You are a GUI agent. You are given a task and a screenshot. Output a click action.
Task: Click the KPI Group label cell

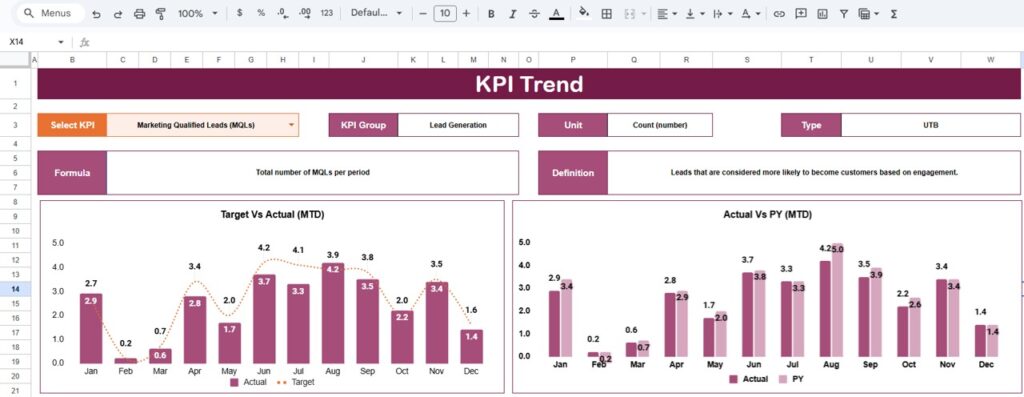[363, 125]
